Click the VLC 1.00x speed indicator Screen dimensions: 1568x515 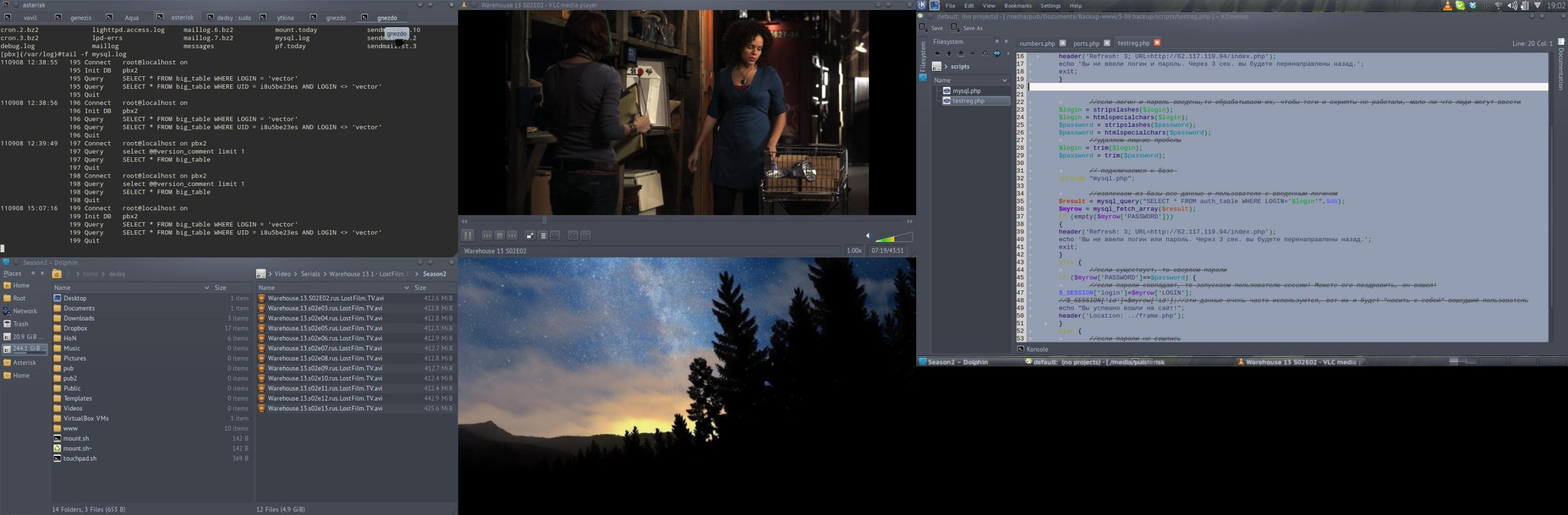coord(854,251)
